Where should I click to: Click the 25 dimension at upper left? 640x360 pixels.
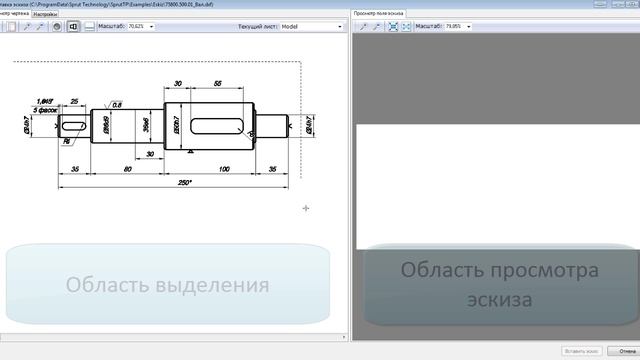pyautogui.click(x=74, y=101)
